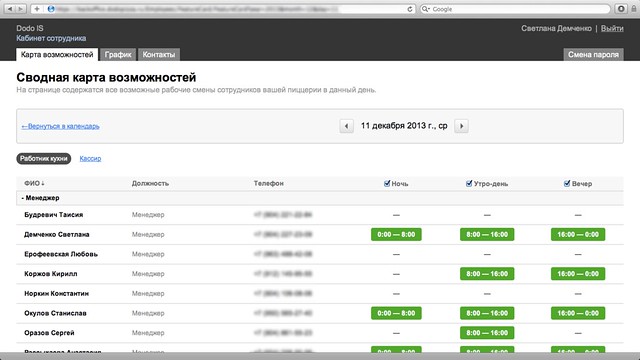640x360 pixels.
Task: Click the plus add-bookmark button
Action: pos(37,9)
